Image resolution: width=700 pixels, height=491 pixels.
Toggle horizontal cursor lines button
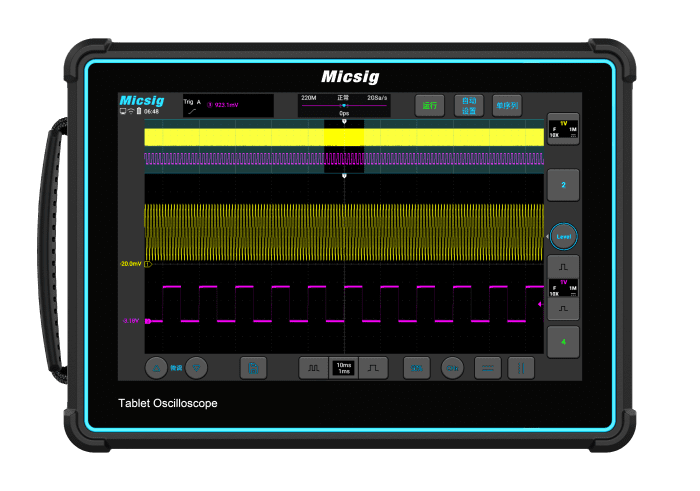click(487, 368)
